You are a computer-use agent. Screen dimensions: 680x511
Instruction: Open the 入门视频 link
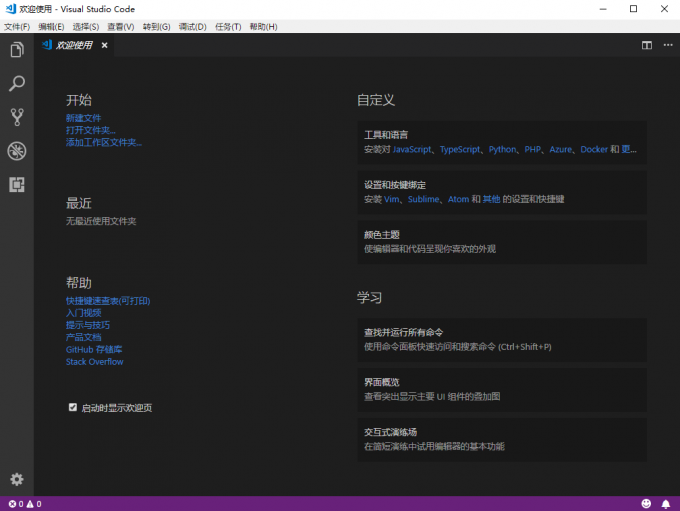(x=83, y=313)
